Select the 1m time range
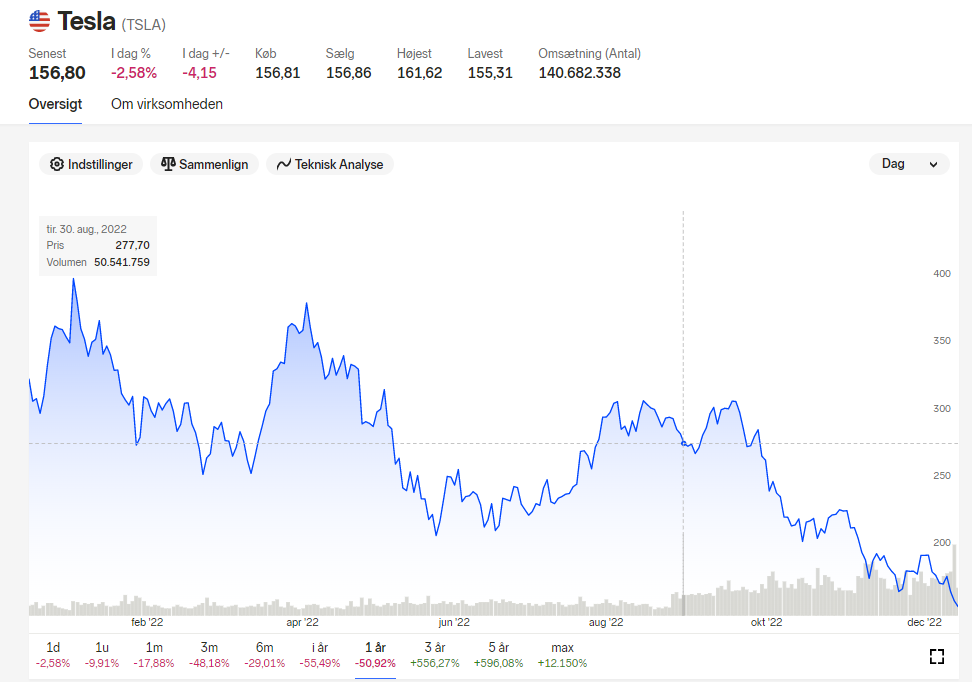Screen dimensions: 972x682 (x=154, y=655)
